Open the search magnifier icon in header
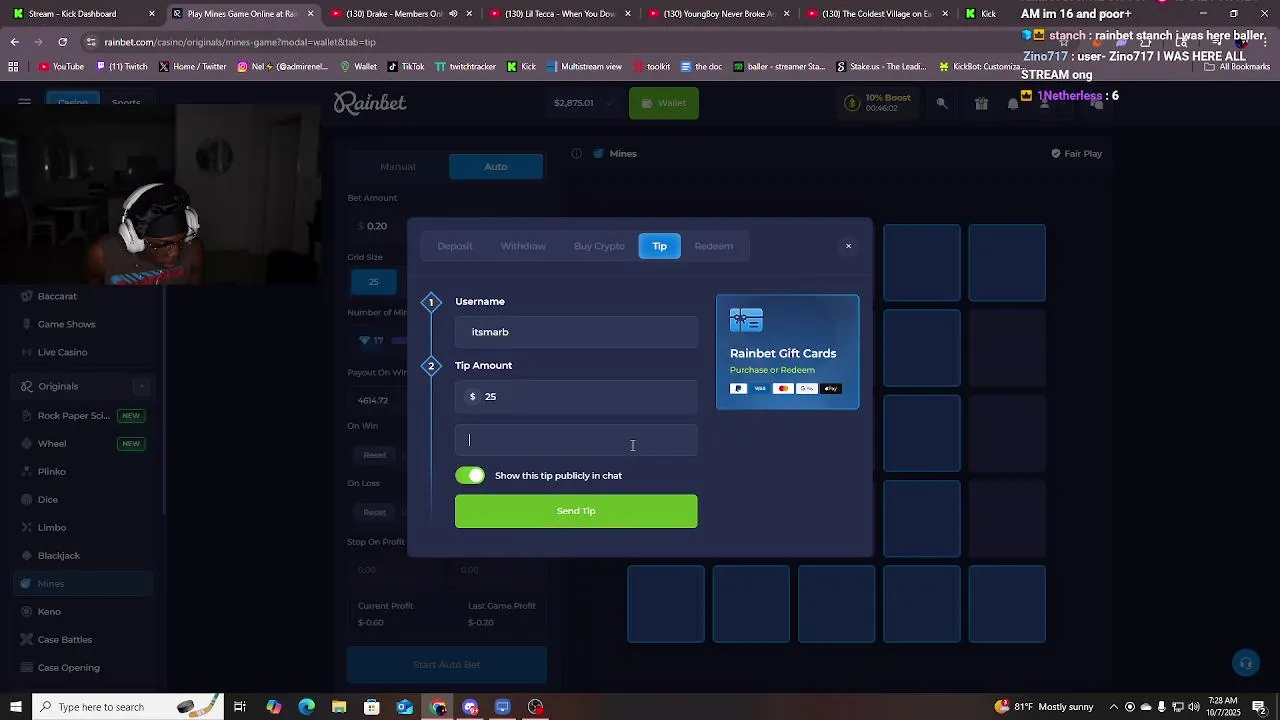The image size is (1280, 720). coord(942,103)
